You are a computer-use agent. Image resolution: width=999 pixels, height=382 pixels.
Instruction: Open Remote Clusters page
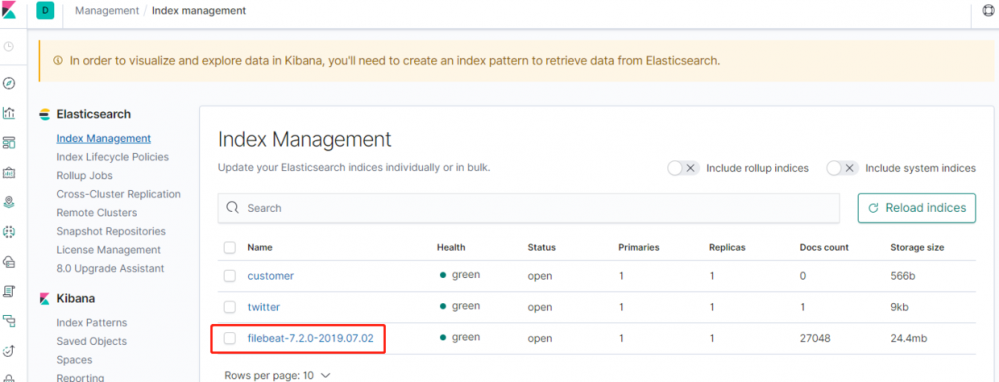tap(97, 212)
